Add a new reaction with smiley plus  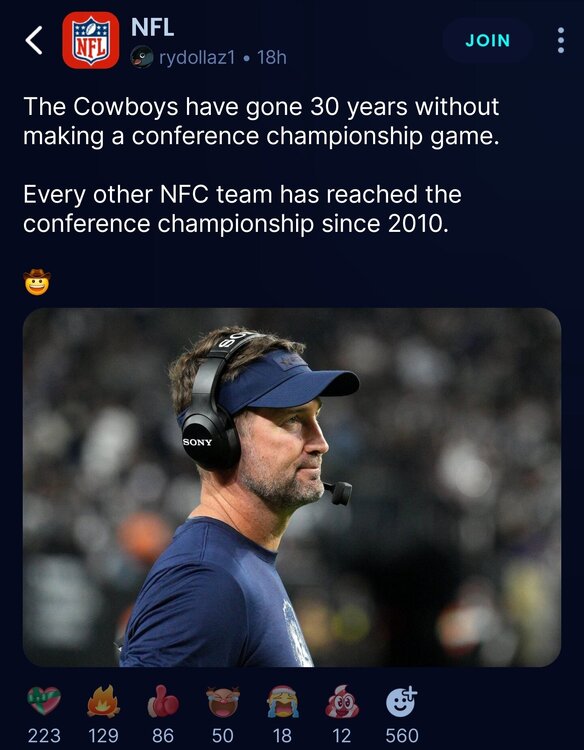pyautogui.click(x=402, y=701)
